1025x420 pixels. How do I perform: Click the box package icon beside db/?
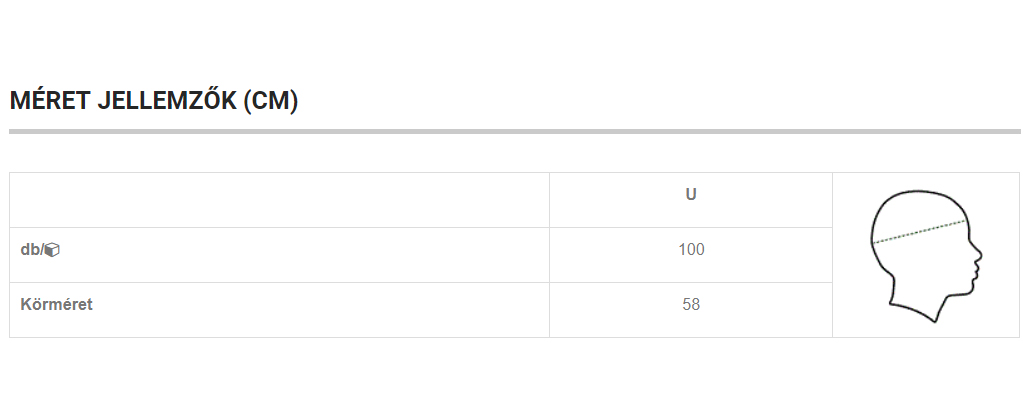point(52,250)
